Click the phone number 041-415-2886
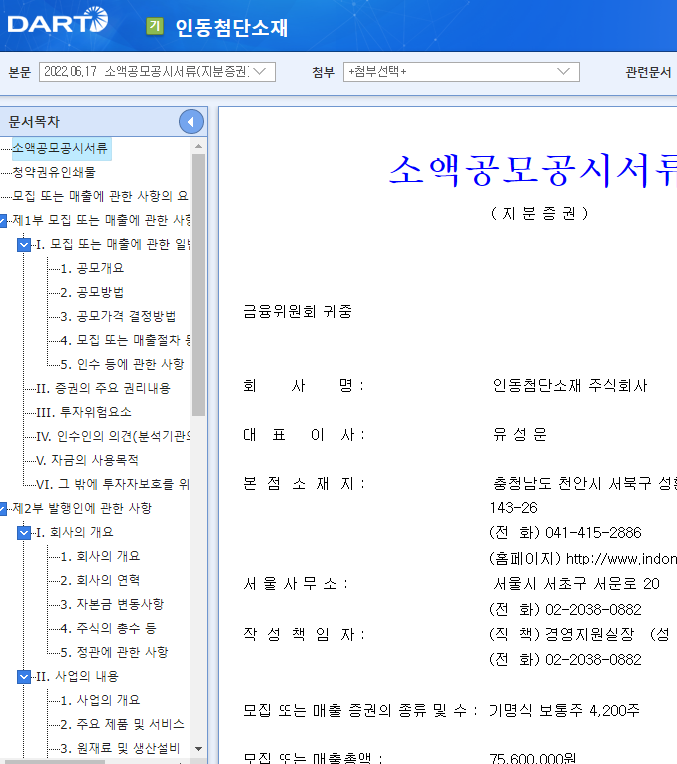The image size is (677, 764). (x=593, y=533)
